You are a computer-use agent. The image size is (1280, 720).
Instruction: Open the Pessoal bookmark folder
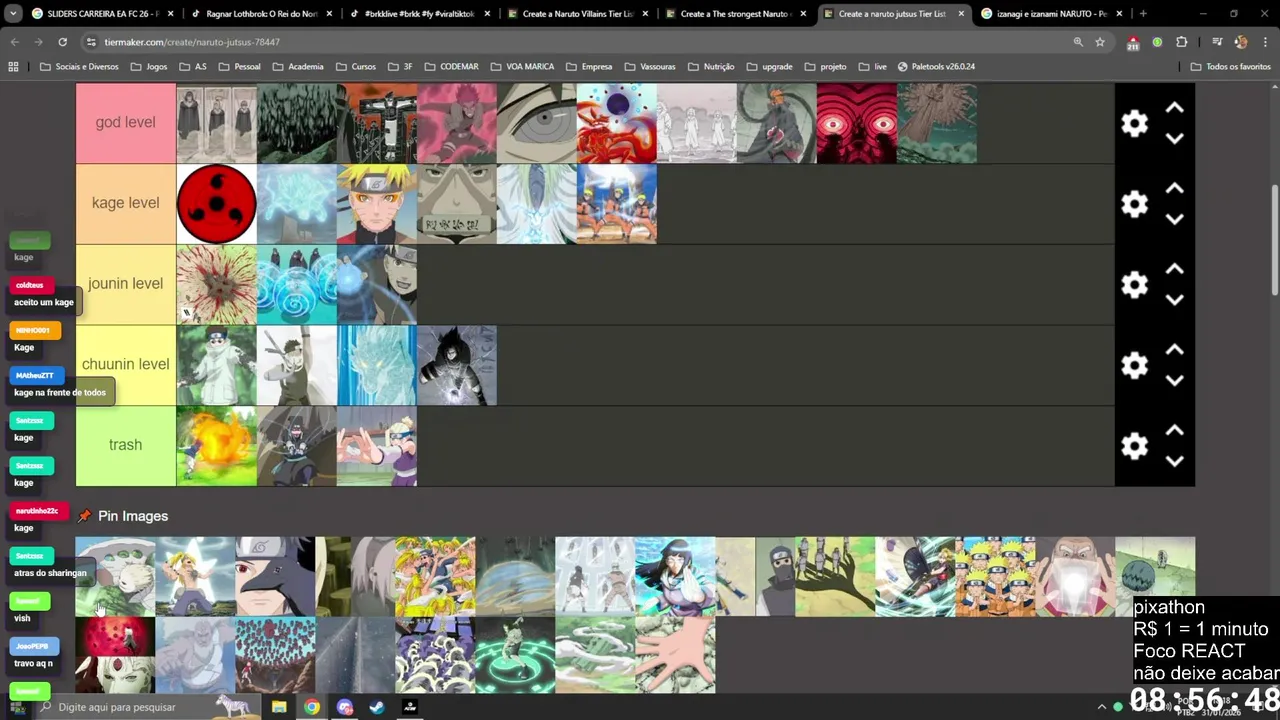pos(239,67)
